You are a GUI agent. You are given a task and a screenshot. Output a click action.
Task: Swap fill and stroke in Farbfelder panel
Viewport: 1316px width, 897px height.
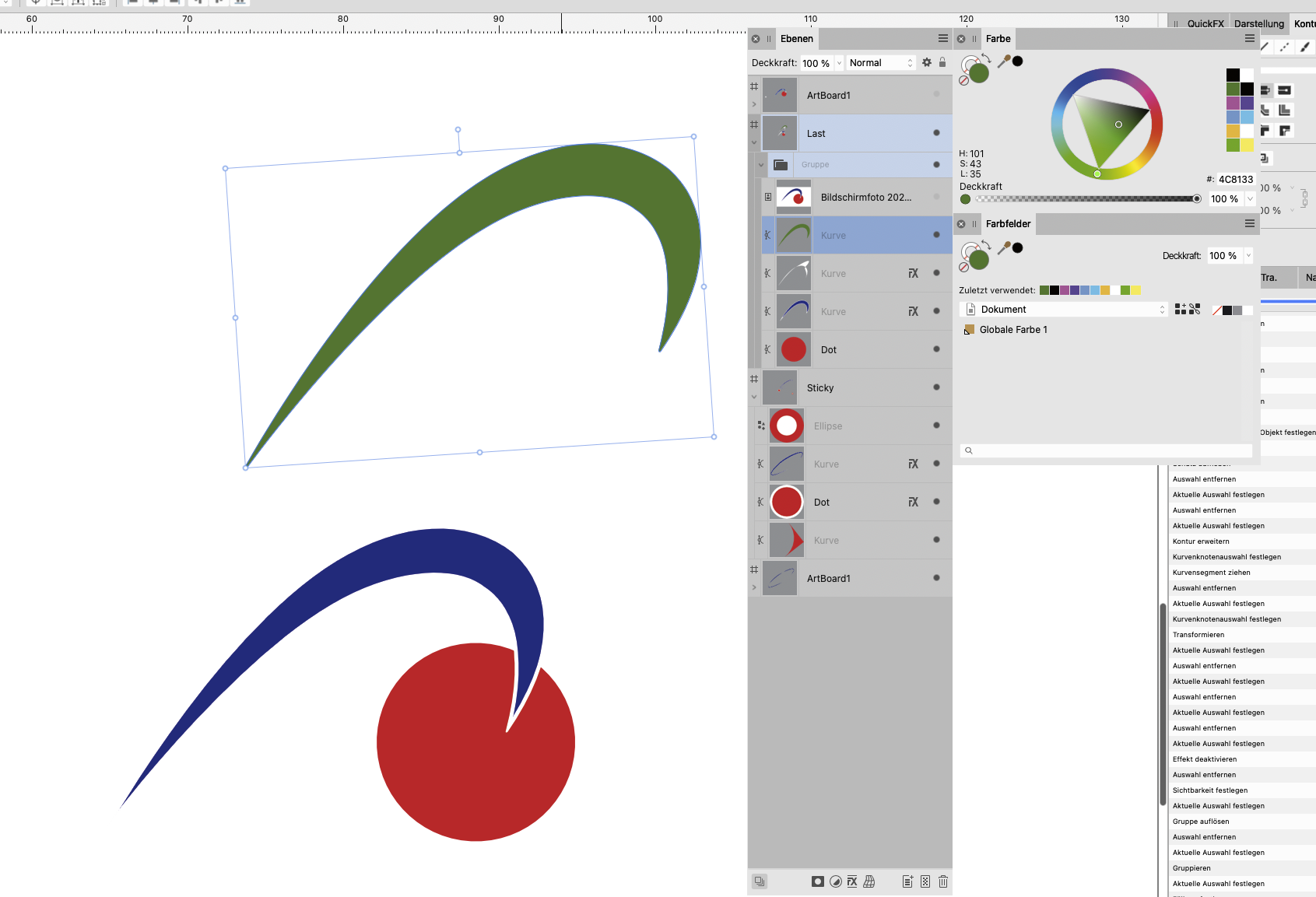(x=987, y=245)
